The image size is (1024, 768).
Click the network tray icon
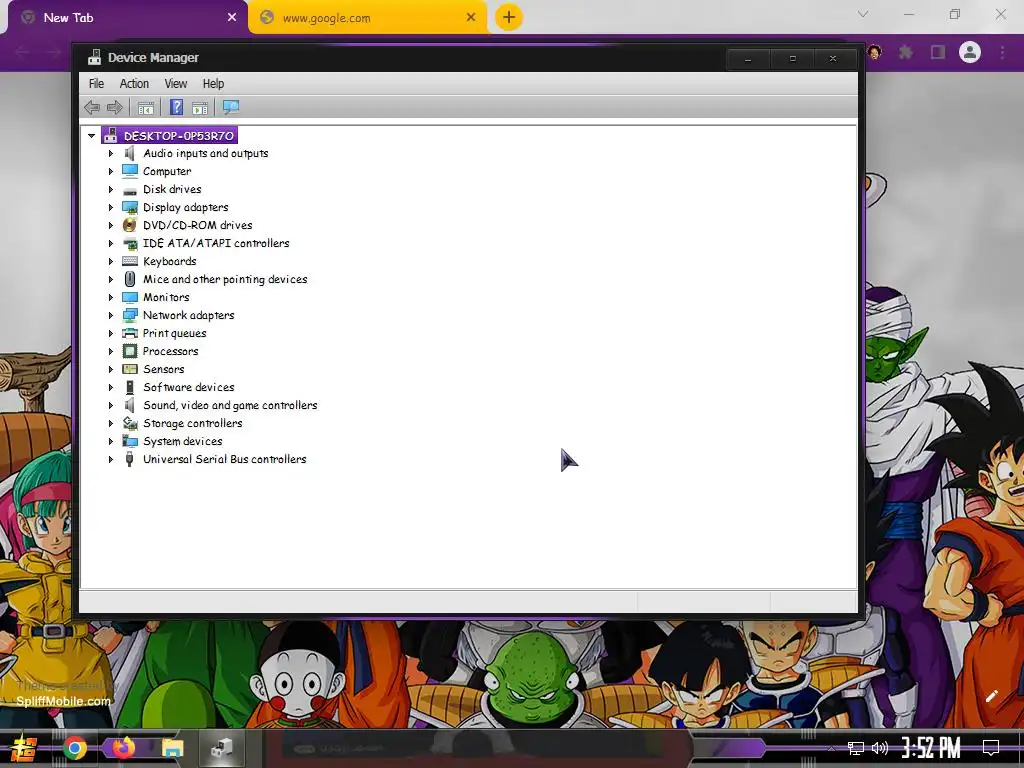tap(856, 748)
